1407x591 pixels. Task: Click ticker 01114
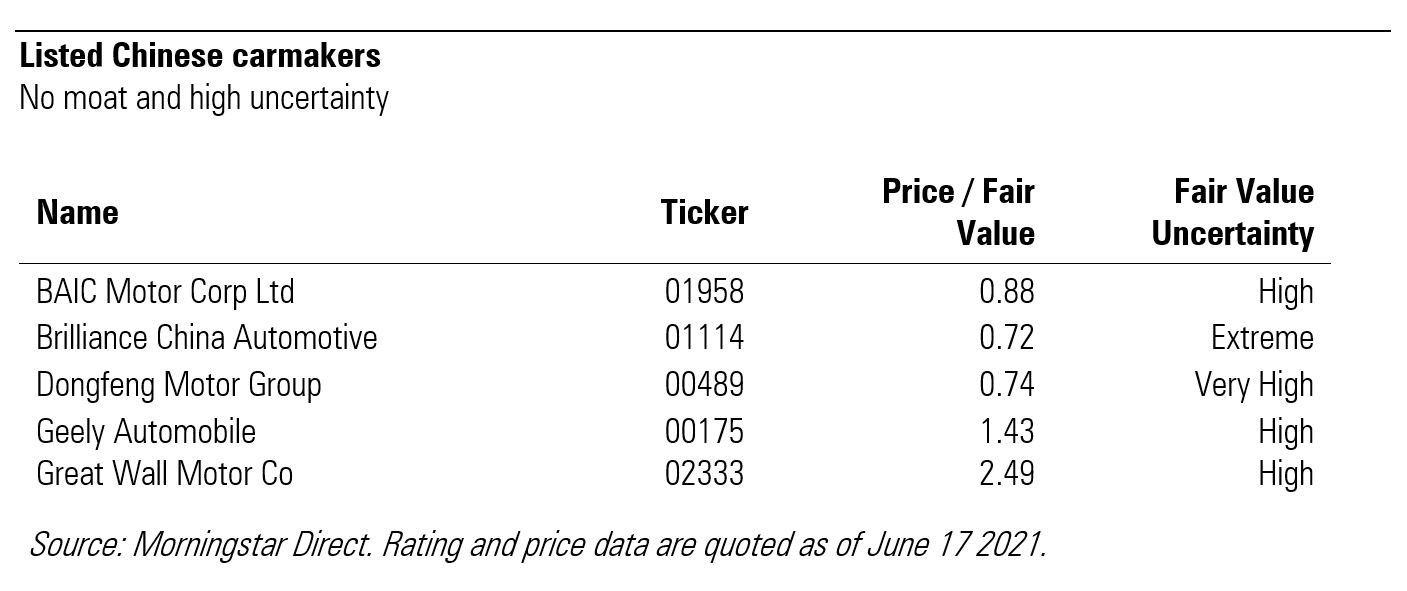[704, 338]
